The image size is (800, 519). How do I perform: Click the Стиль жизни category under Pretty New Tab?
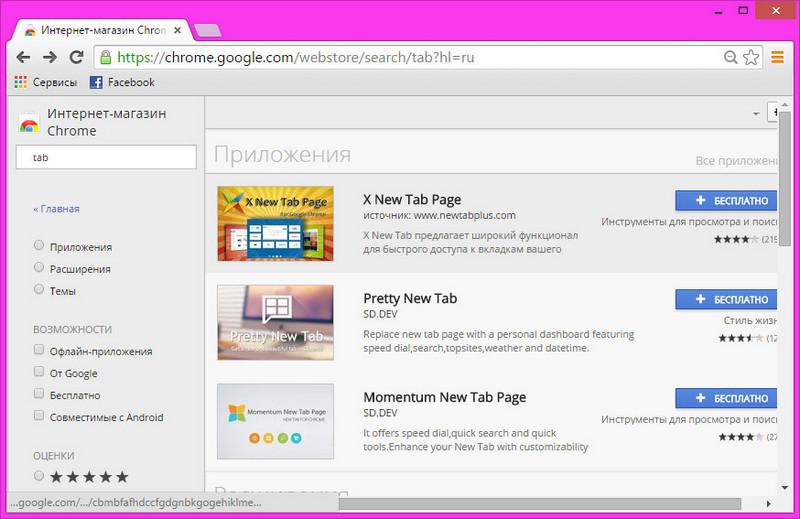coord(750,320)
